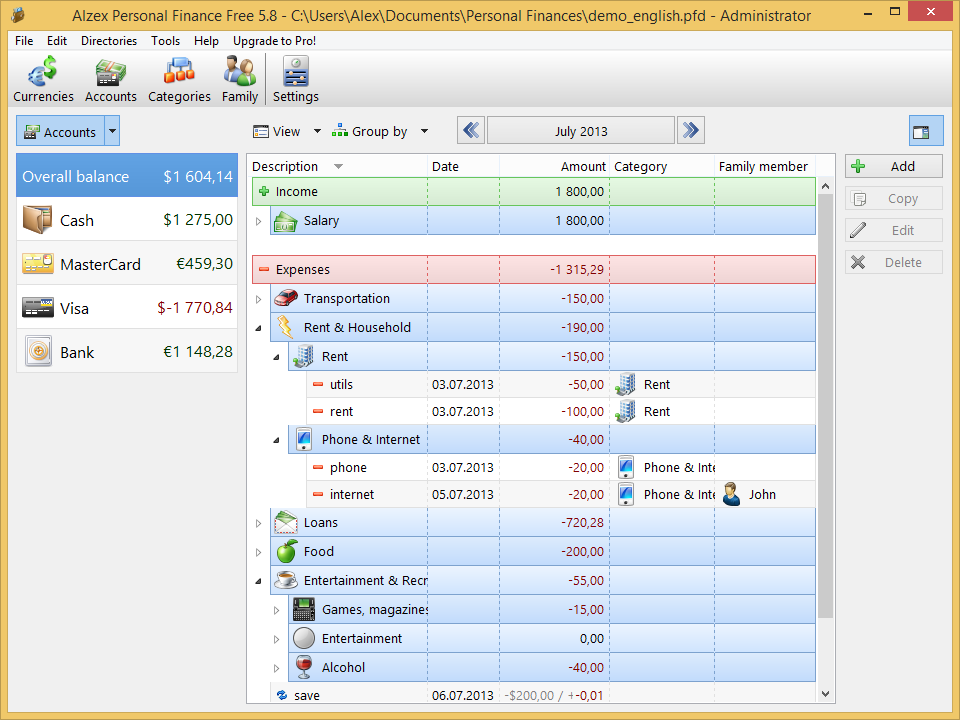Click the Rent & Household lightning icon
The width and height of the screenshot is (960, 720).
[x=285, y=327]
